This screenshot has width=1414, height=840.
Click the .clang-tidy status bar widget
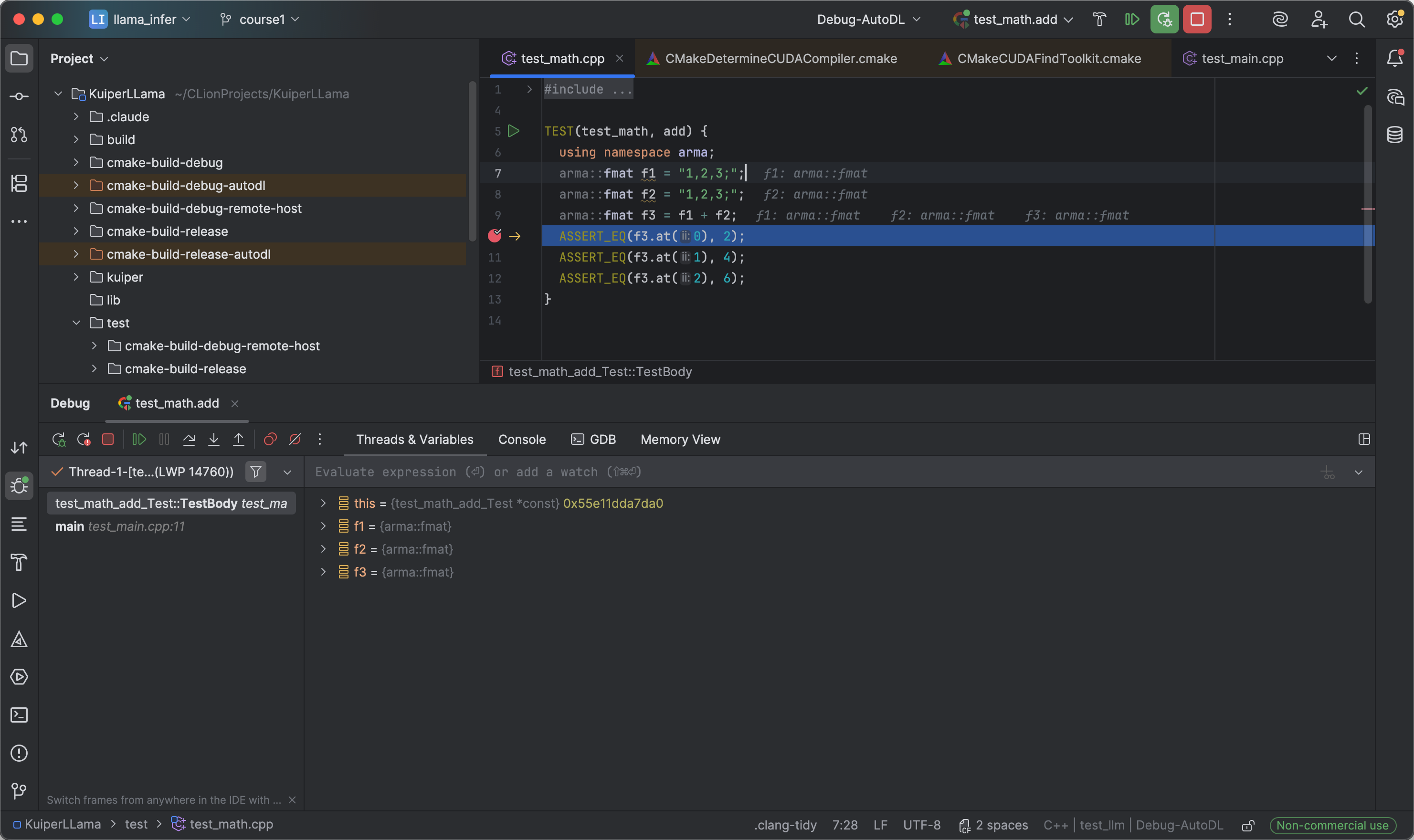click(785, 825)
